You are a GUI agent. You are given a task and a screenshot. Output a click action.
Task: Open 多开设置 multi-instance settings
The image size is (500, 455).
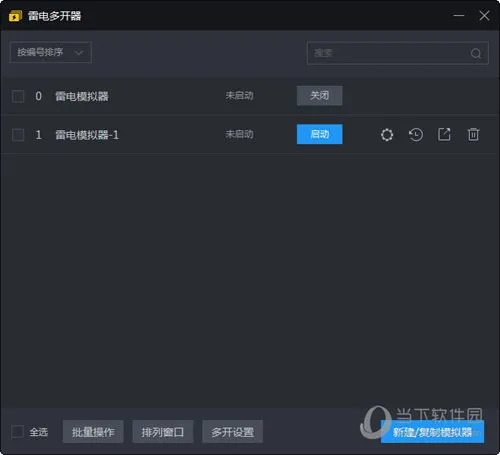click(232, 432)
